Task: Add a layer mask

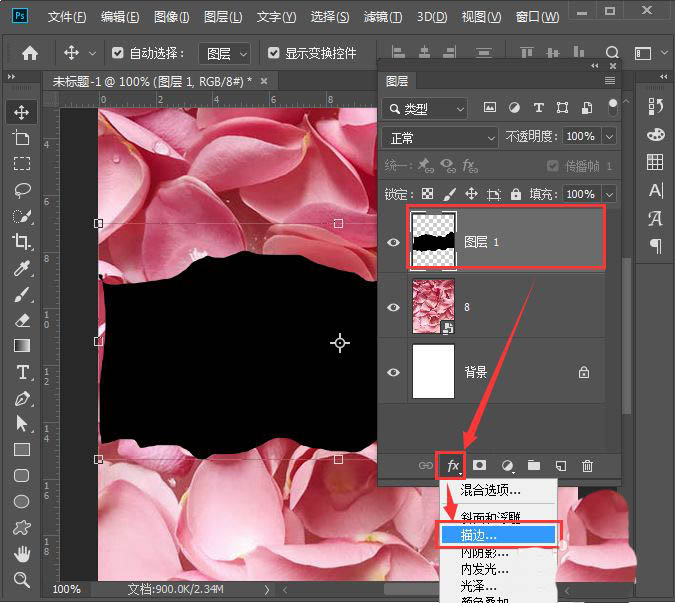Action: [x=479, y=465]
